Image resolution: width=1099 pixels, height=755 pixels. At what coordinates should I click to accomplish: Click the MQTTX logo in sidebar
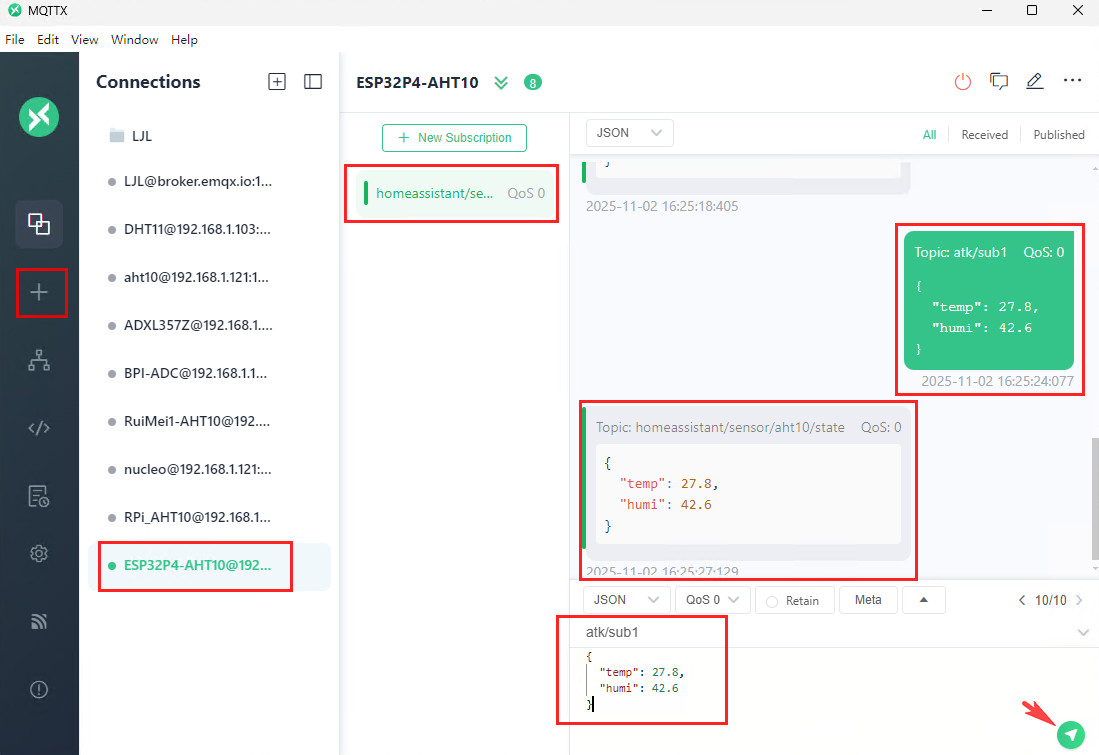39,116
